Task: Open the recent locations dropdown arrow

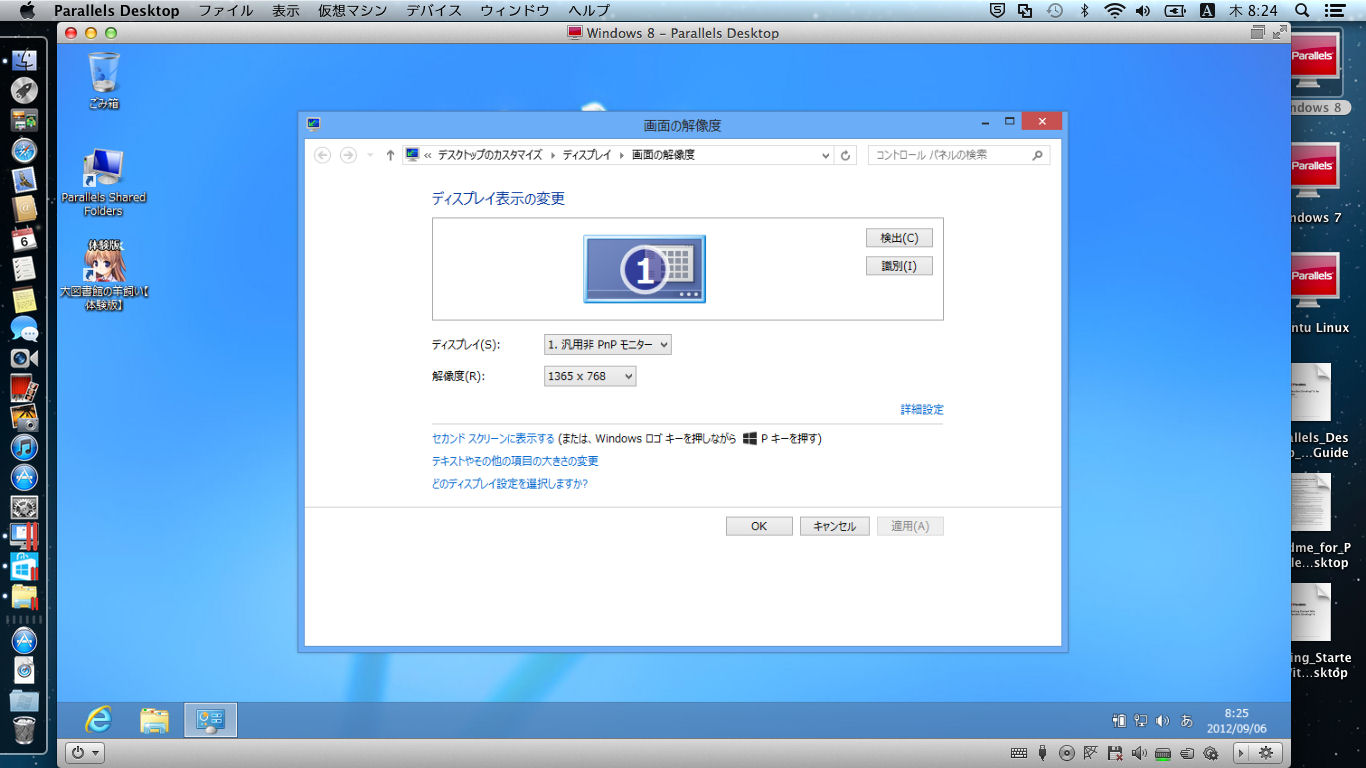Action: (370, 155)
